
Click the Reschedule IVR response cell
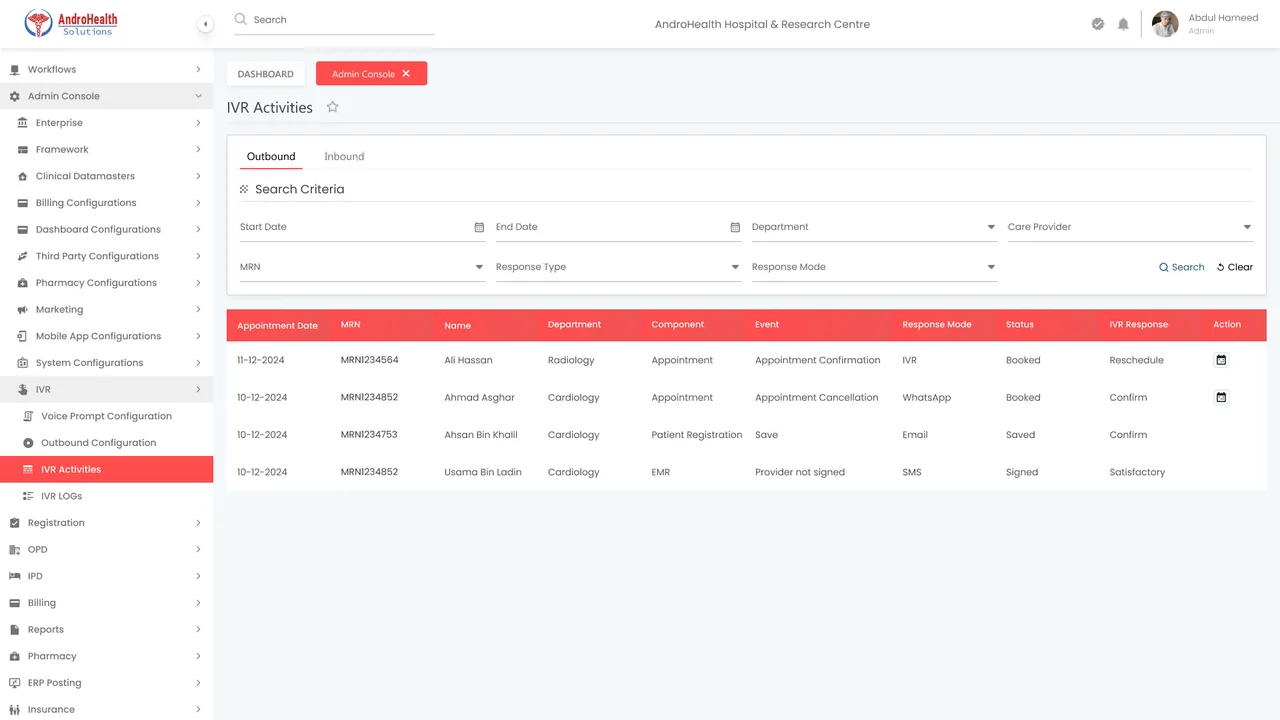[1137, 360]
